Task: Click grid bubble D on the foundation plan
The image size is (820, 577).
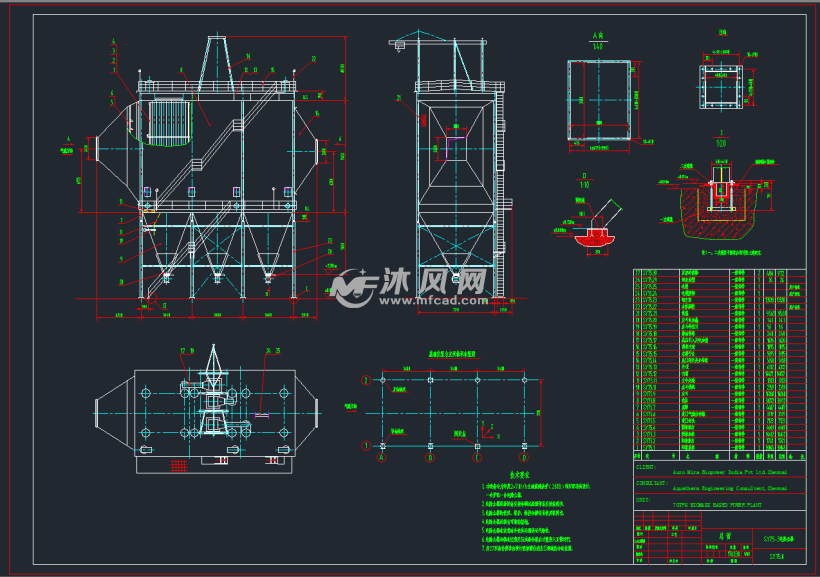Action: (x=524, y=456)
